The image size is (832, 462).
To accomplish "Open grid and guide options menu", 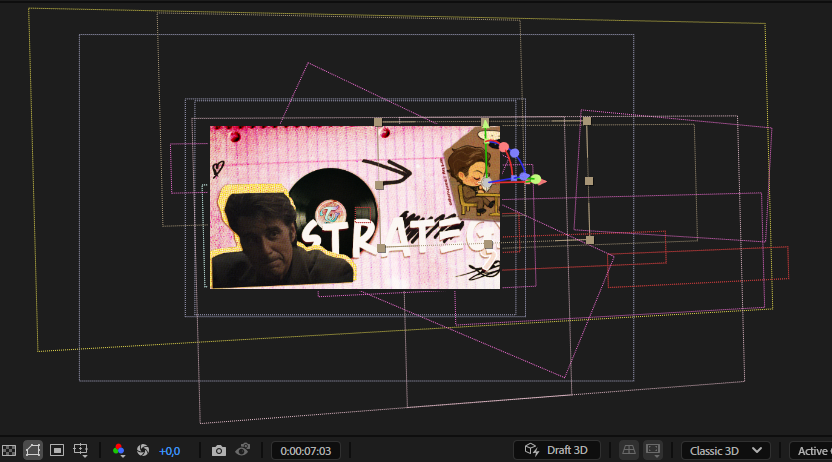I will tap(81, 450).
